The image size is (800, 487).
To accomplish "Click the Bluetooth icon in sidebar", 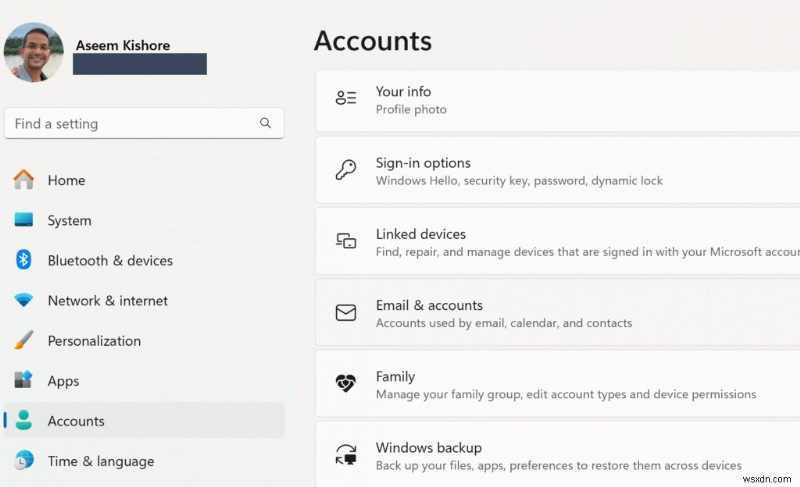I will coord(23,260).
